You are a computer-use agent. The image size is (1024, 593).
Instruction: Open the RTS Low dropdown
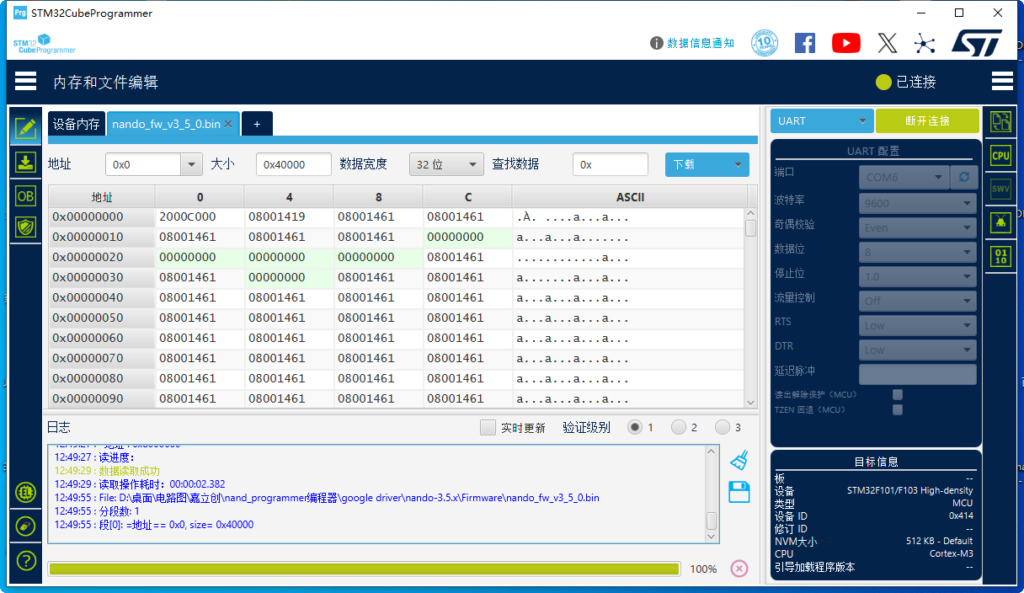click(x=918, y=325)
